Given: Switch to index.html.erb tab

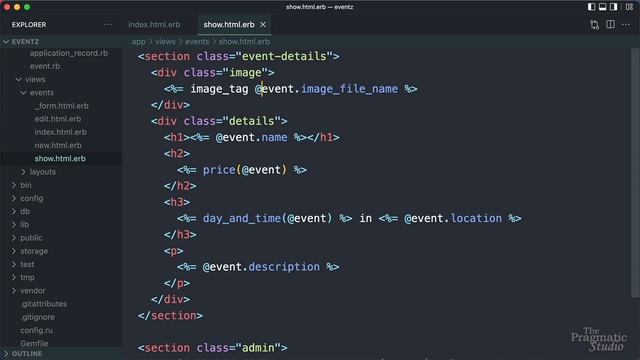Looking at the screenshot, I should pyautogui.click(x=154, y=24).
